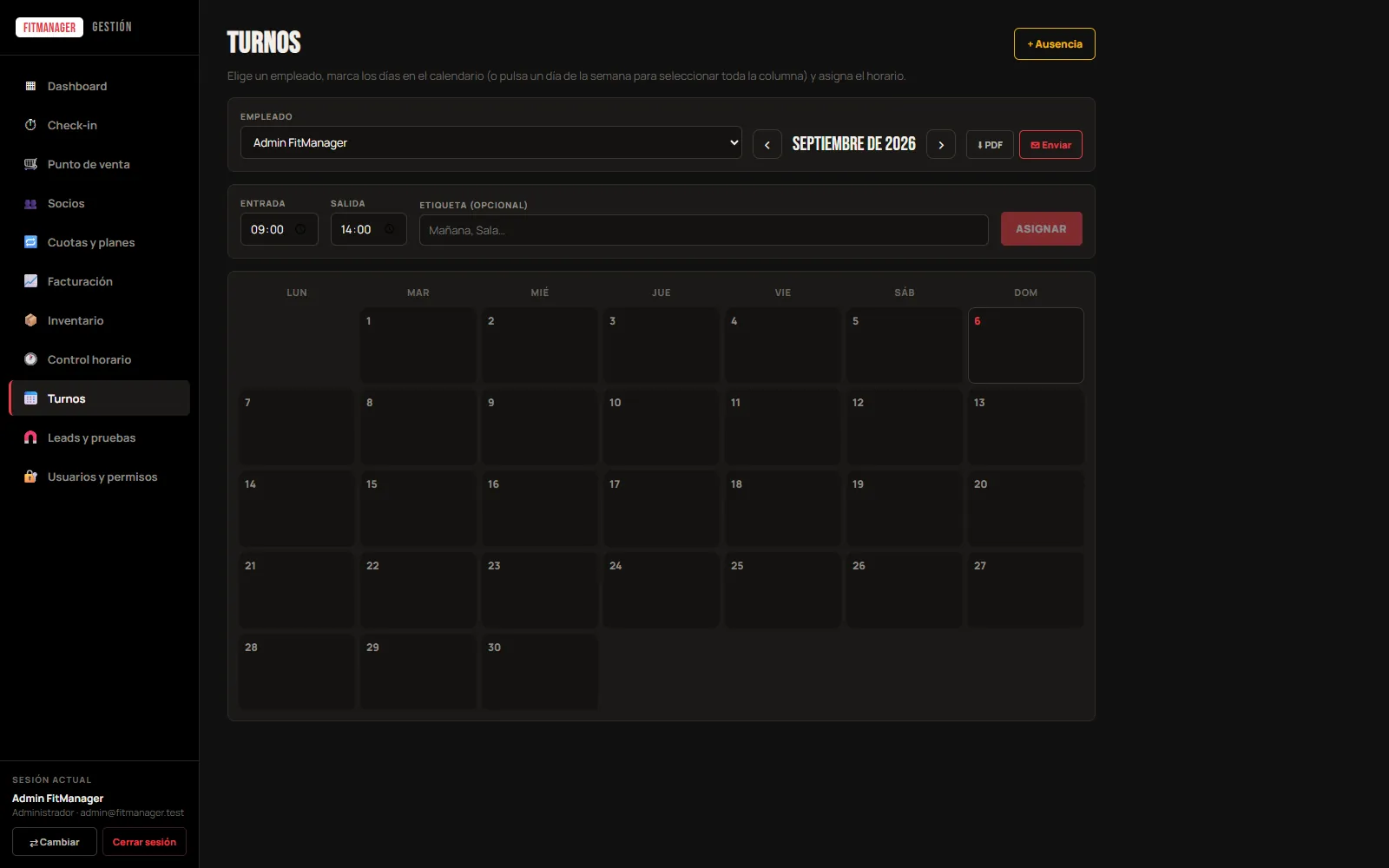The height and width of the screenshot is (868, 1389).
Task: Open Dashboard menu item
Action: (99, 86)
